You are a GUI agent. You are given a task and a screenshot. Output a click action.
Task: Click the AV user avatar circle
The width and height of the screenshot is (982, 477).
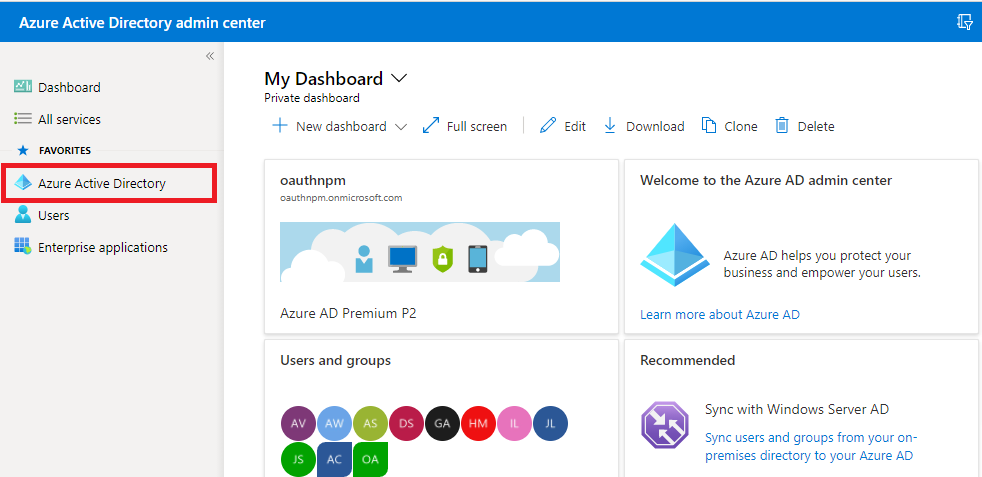tap(299, 423)
